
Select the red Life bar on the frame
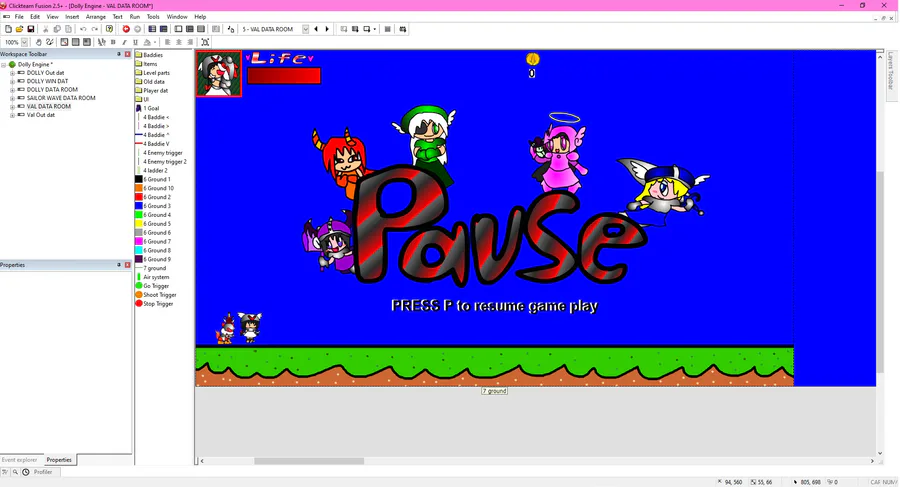tap(284, 76)
